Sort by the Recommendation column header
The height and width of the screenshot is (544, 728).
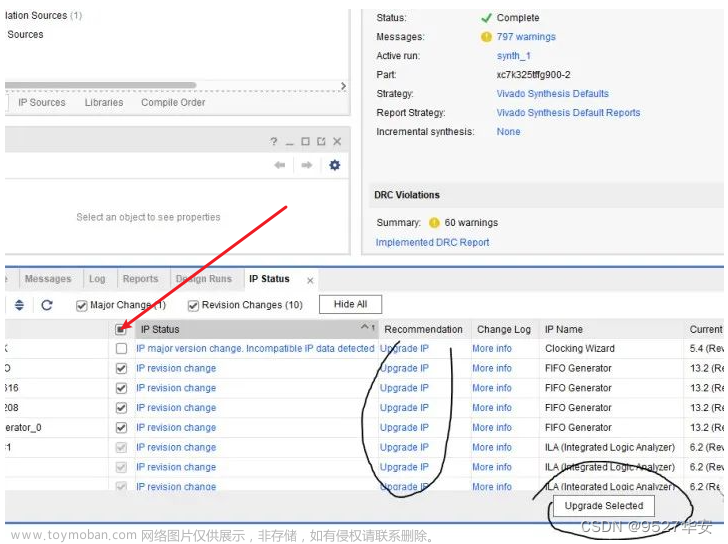[423, 329]
